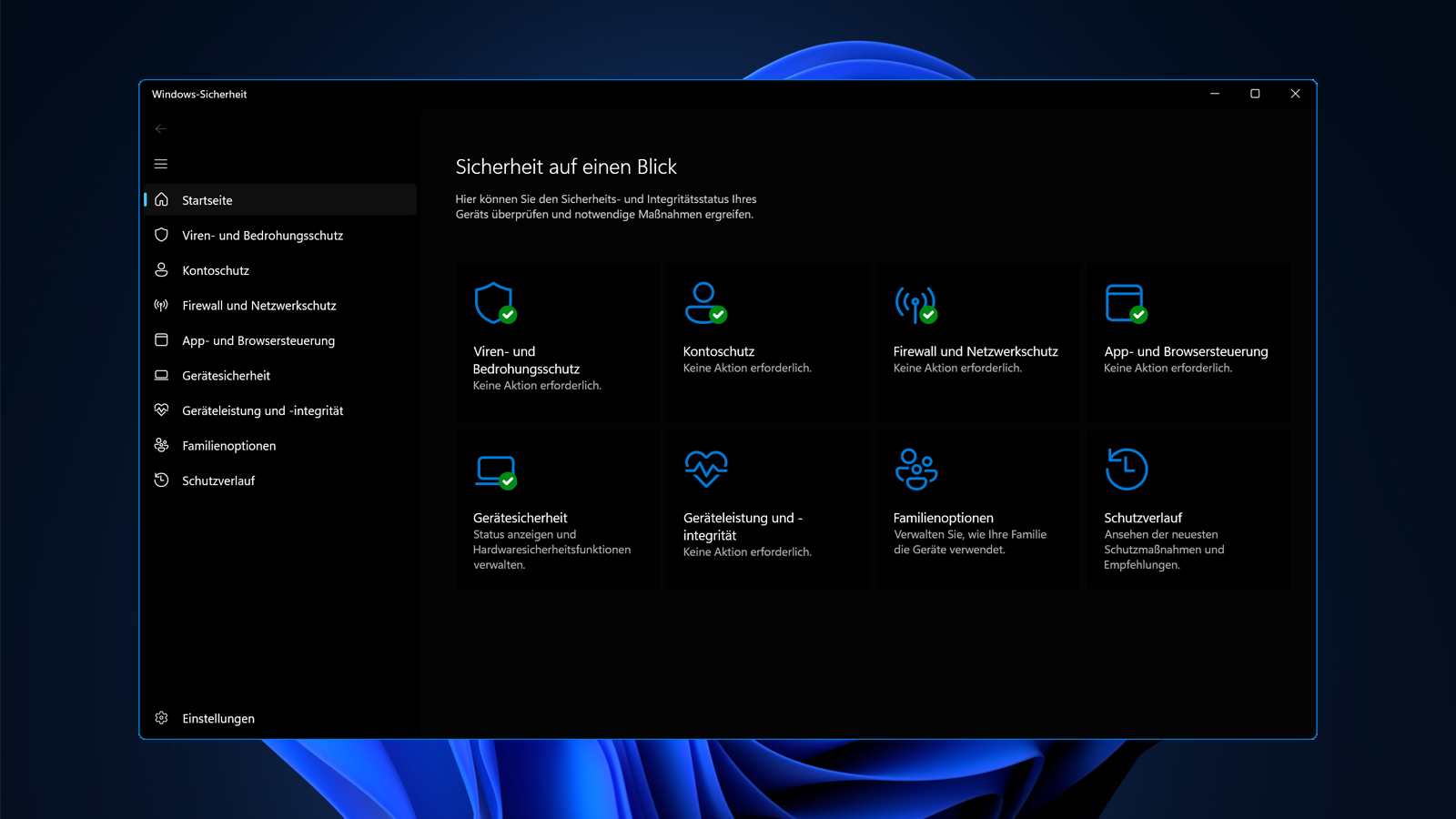Viewport: 1456px width, 819px height.
Task: Click the large heart-pulse icon on Geräteleistung card
Action: click(706, 469)
